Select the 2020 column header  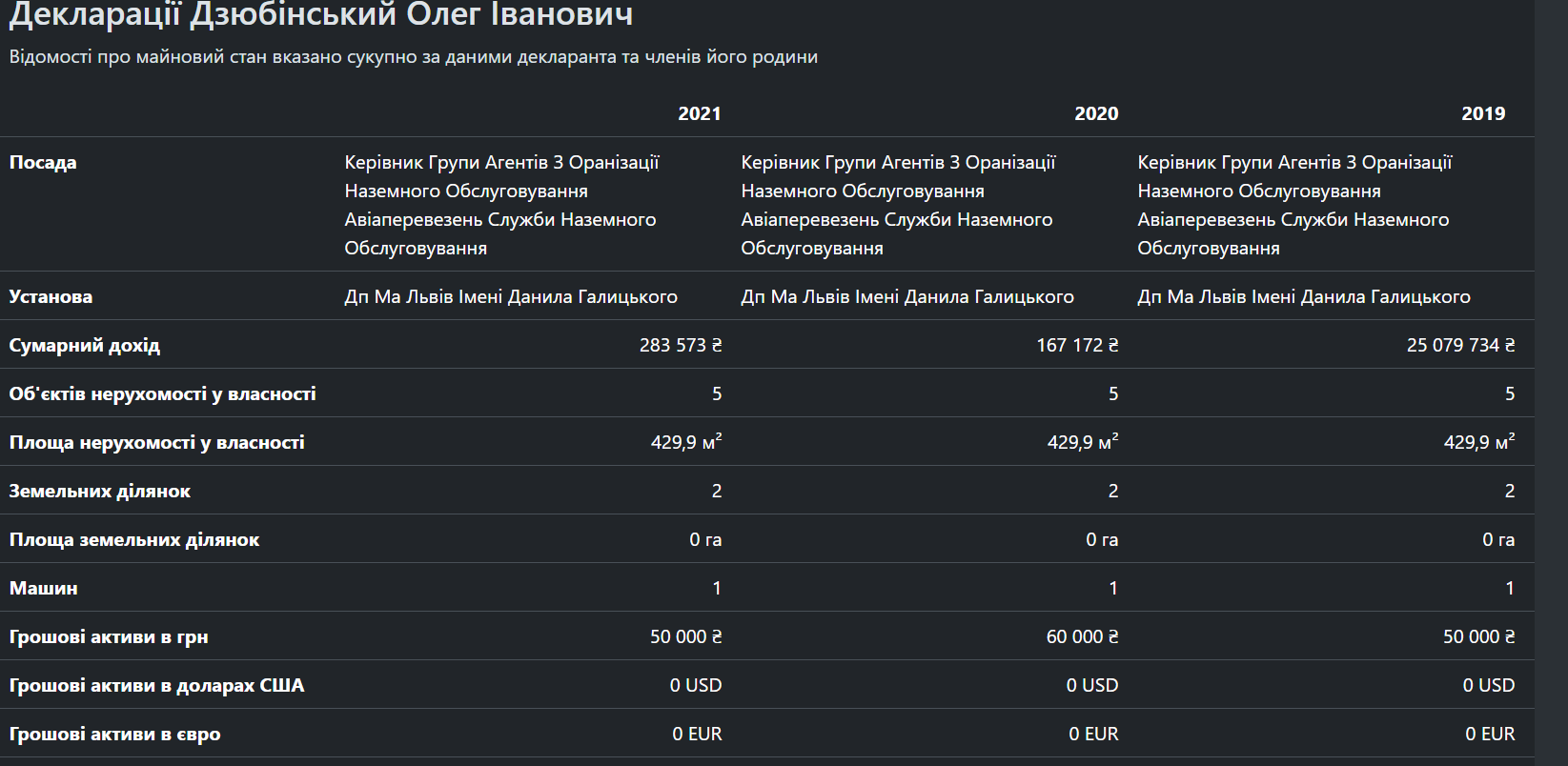tap(1095, 113)
